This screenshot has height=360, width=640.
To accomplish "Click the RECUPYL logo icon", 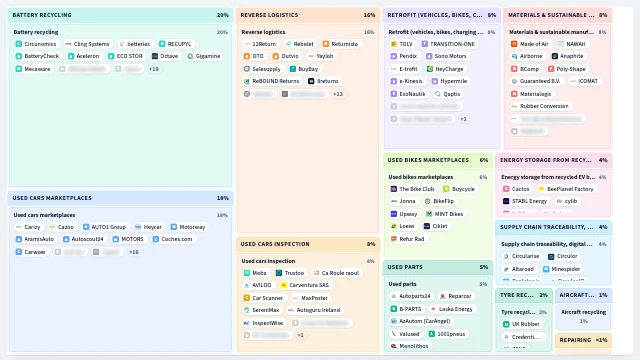I will tap(162, 44).
